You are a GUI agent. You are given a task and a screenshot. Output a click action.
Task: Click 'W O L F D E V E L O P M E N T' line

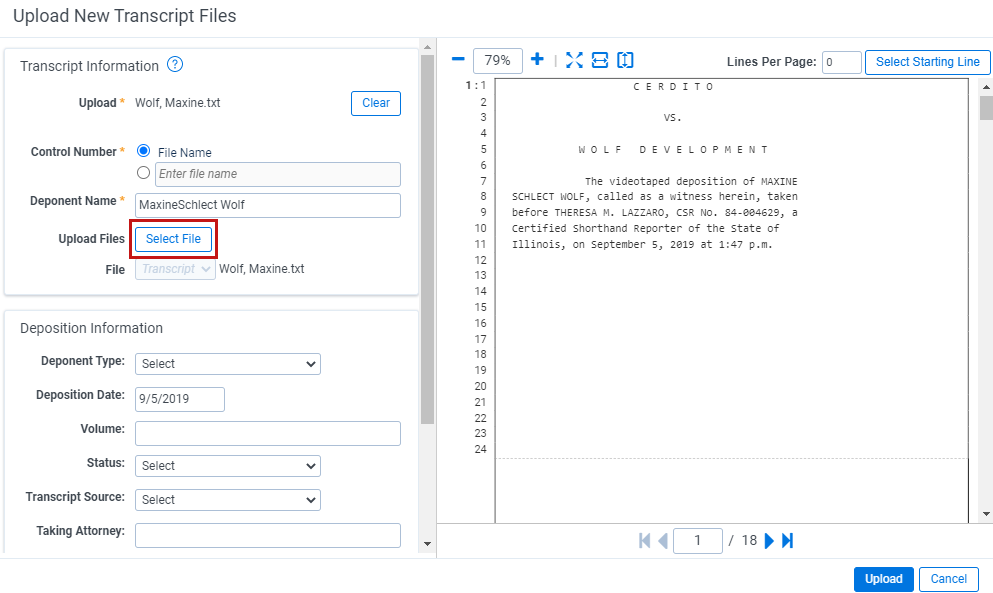tap(673, 150)
